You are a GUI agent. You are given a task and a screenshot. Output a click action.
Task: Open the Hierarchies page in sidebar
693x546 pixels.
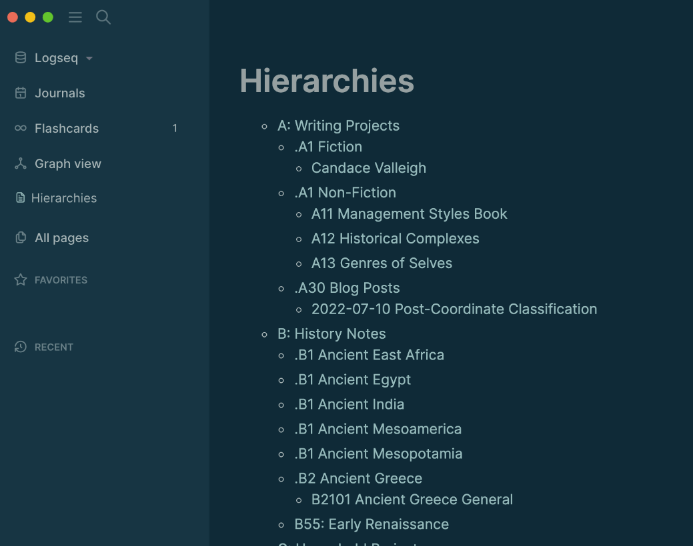coord(63,198)
